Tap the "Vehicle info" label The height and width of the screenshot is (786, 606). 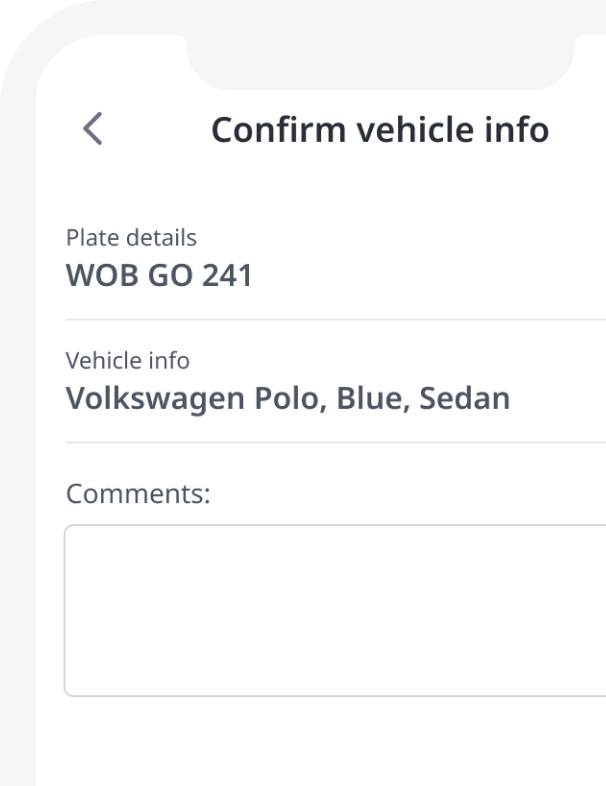(127, 360)
